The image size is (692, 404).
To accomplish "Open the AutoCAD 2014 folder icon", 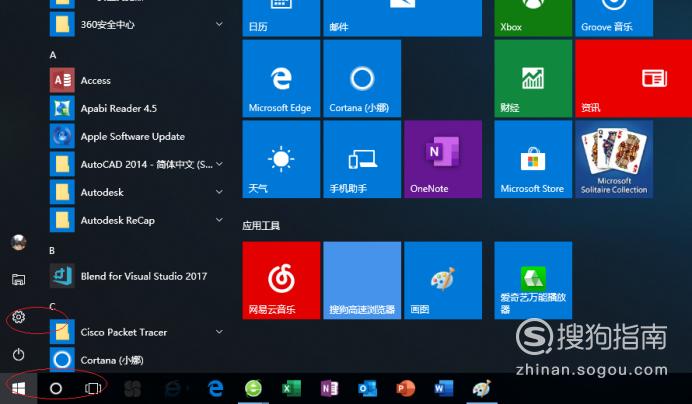I will pyautogui.click(x=62, y=164).
